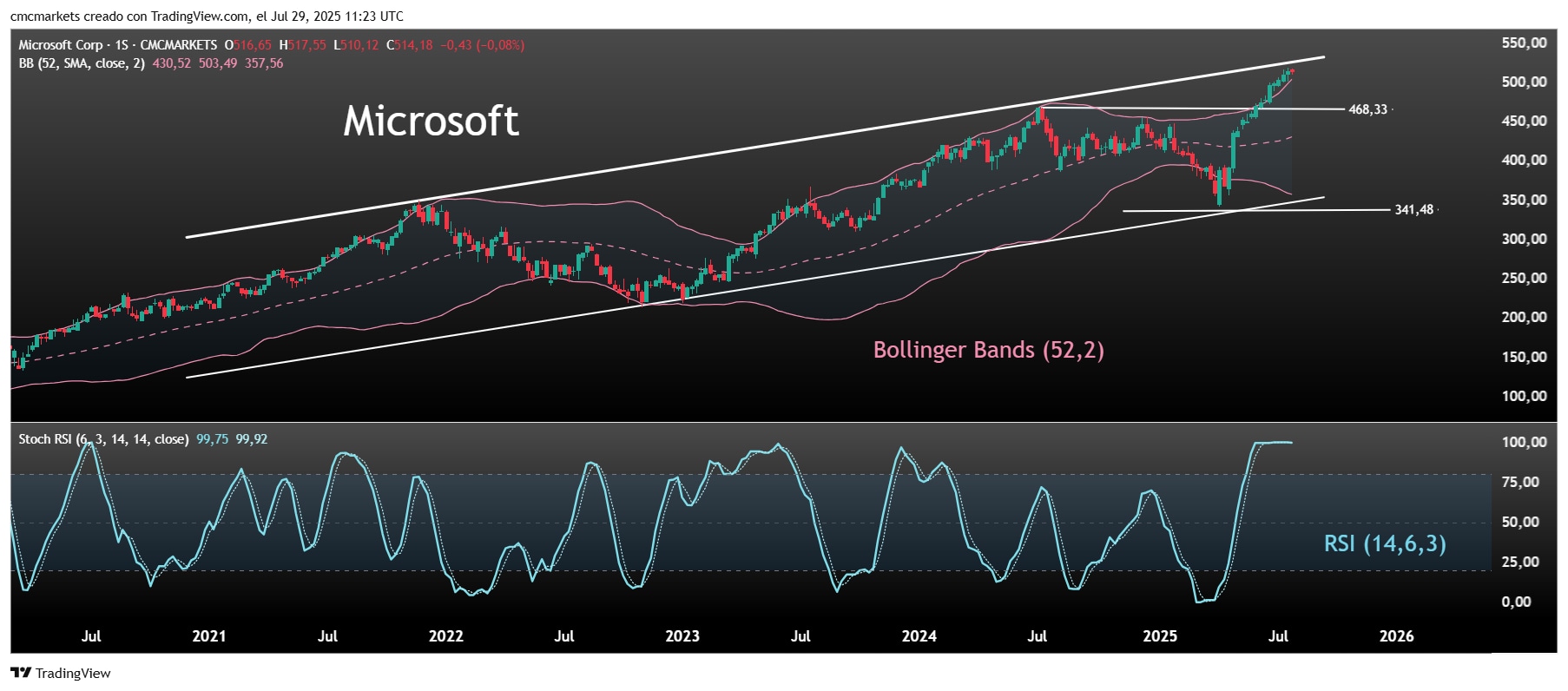Click 300,00 on the price scale
1568x691 pixels.
(x=1525, y=239)
